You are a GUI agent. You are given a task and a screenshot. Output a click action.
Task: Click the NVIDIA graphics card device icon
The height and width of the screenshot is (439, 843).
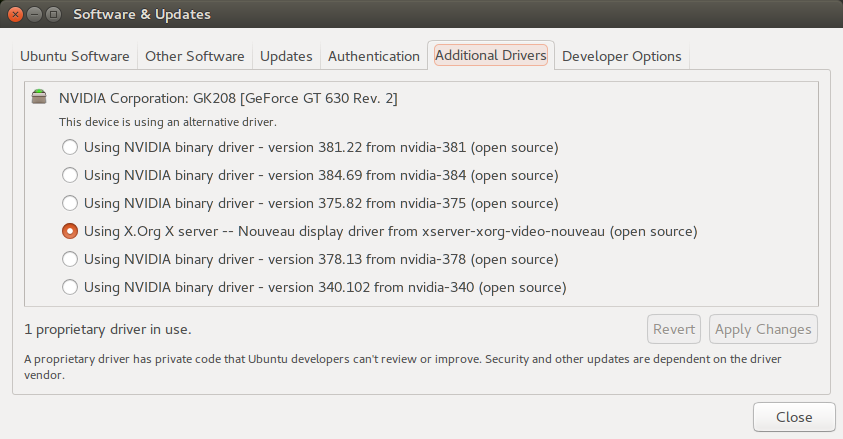click(x=39, y=97)
